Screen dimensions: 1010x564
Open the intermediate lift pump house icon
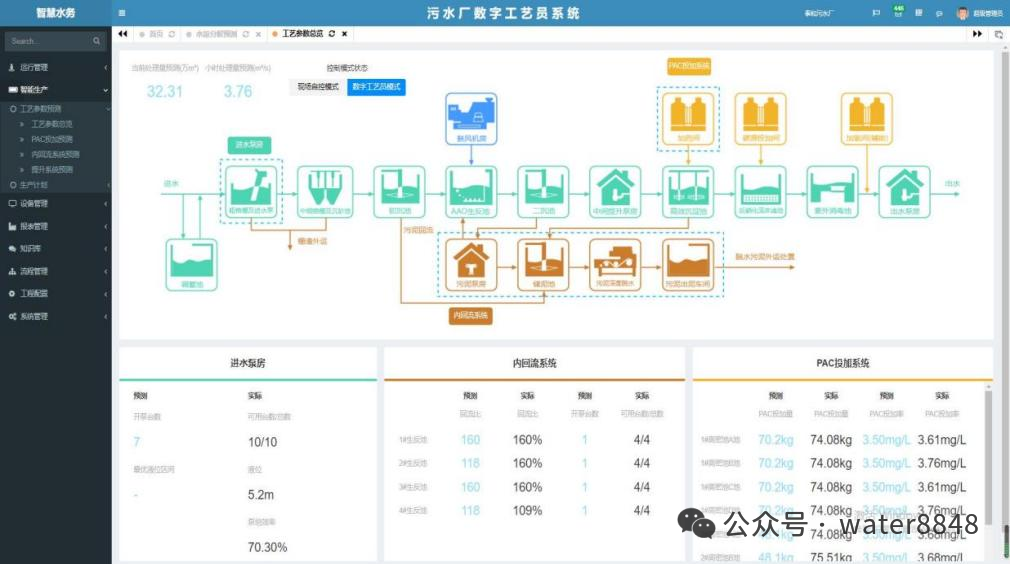[615, 191]
